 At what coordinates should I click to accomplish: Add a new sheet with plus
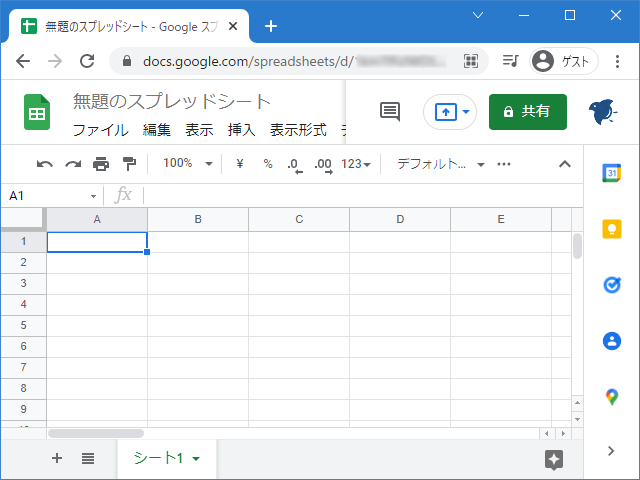(57, 458)
